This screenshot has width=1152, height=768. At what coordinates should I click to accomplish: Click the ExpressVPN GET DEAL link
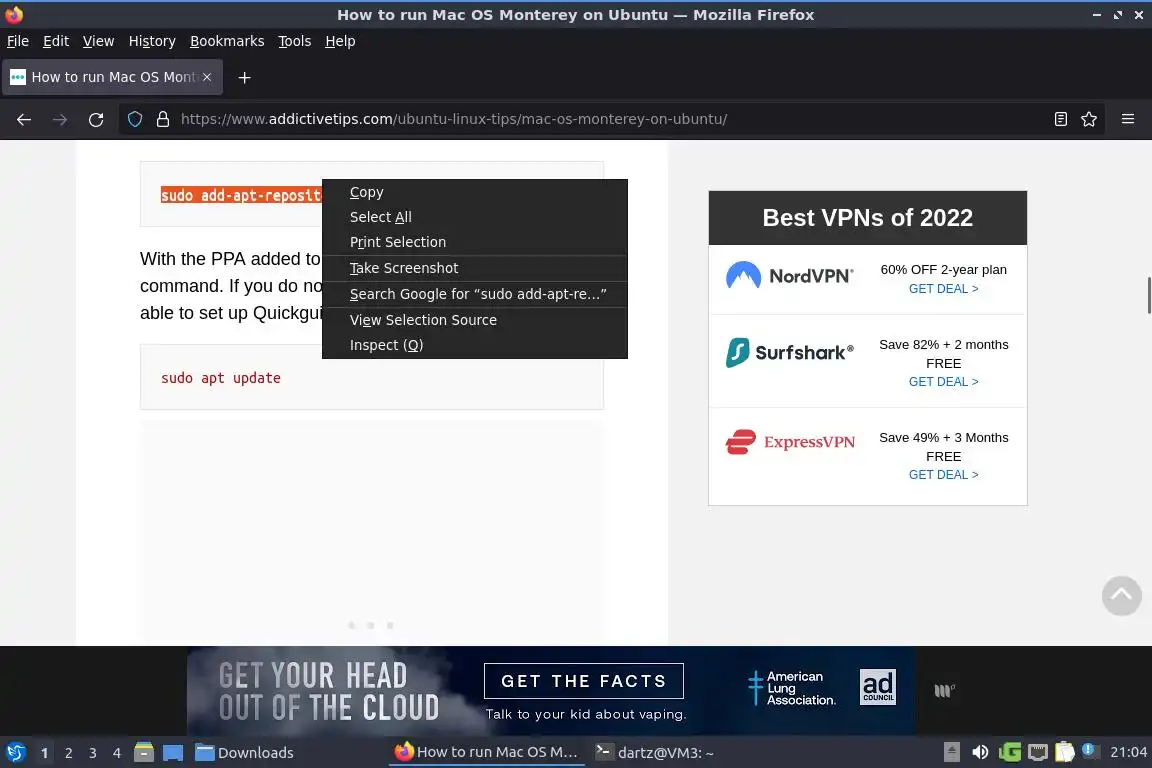click(x=943, y=475)
